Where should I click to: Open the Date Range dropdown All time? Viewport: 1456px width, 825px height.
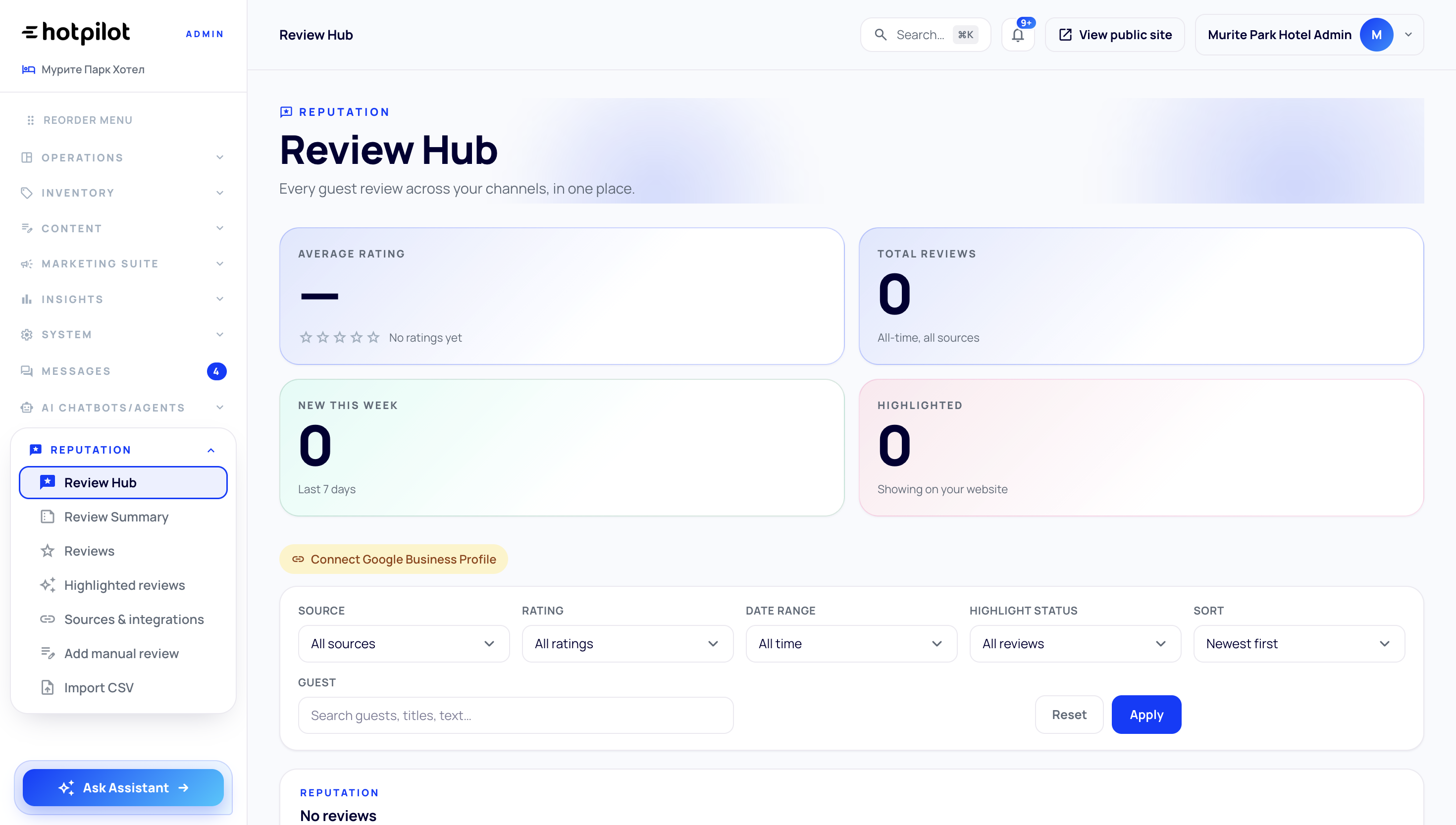point(851,644)
